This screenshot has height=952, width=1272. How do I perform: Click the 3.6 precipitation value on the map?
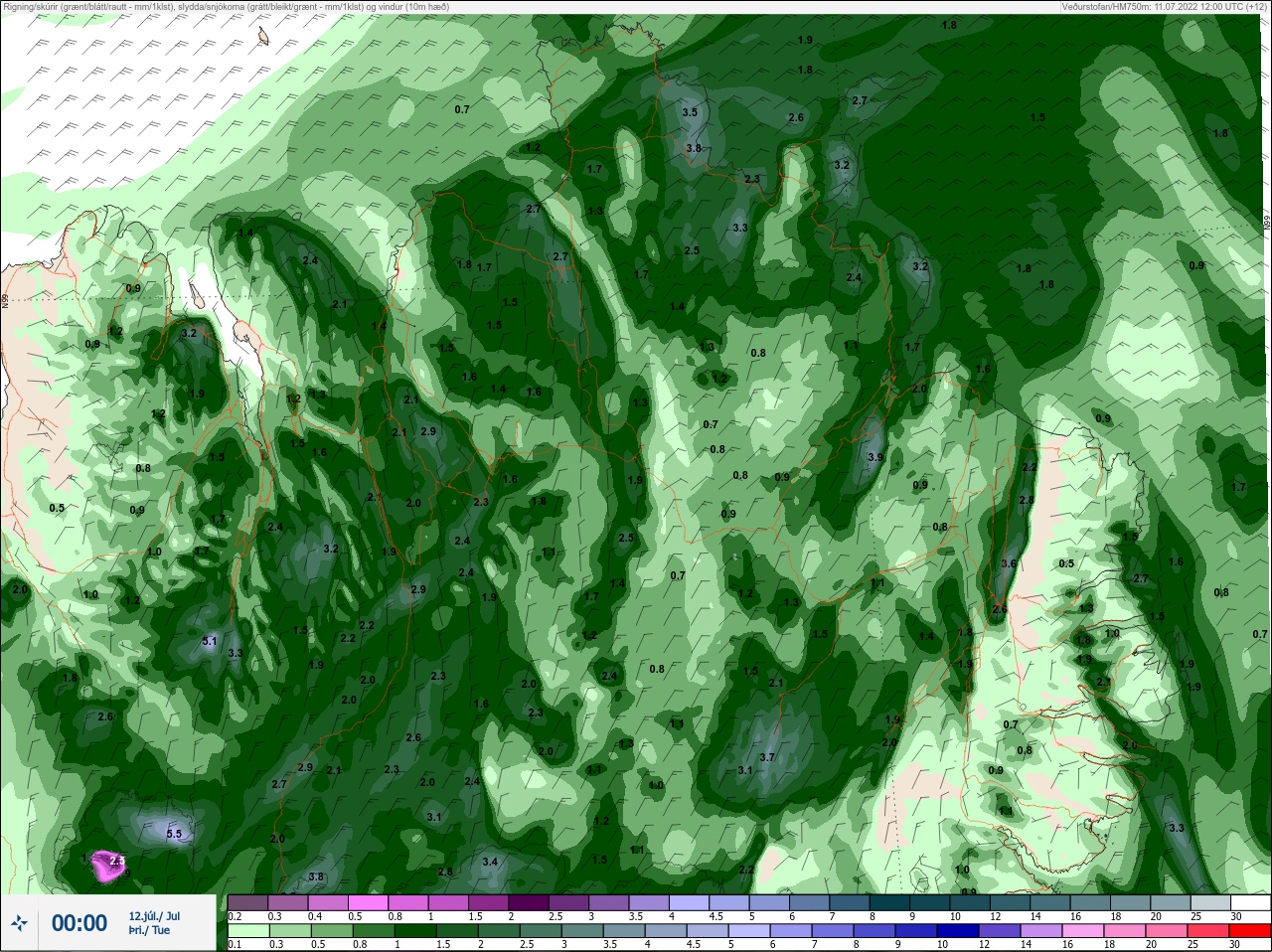[1009, 563]
